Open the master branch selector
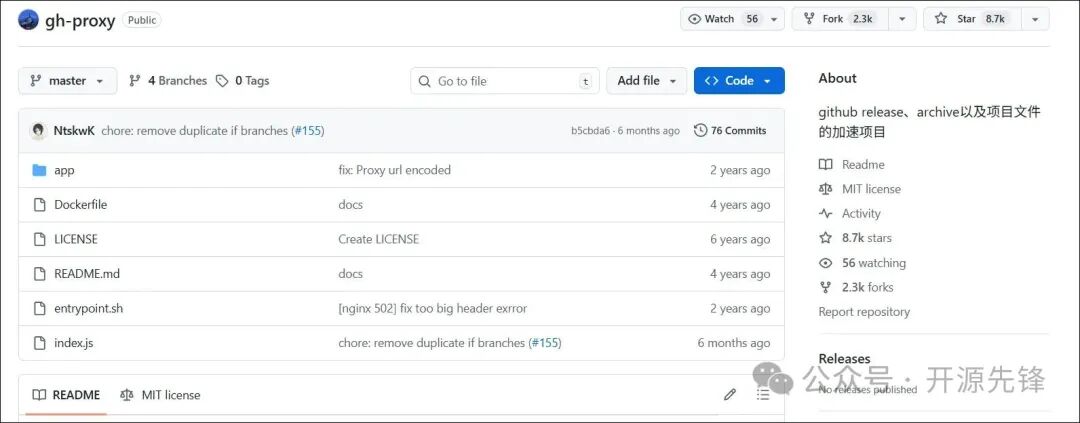Viewport: 1080px width, 423px height. pos(68,81)
